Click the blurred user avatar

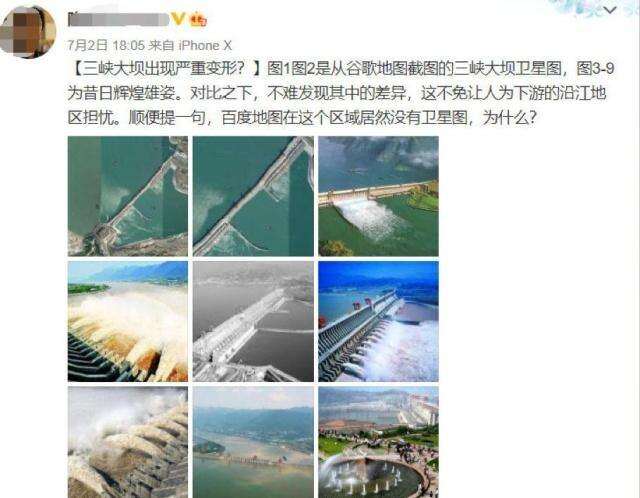point(28,32)
